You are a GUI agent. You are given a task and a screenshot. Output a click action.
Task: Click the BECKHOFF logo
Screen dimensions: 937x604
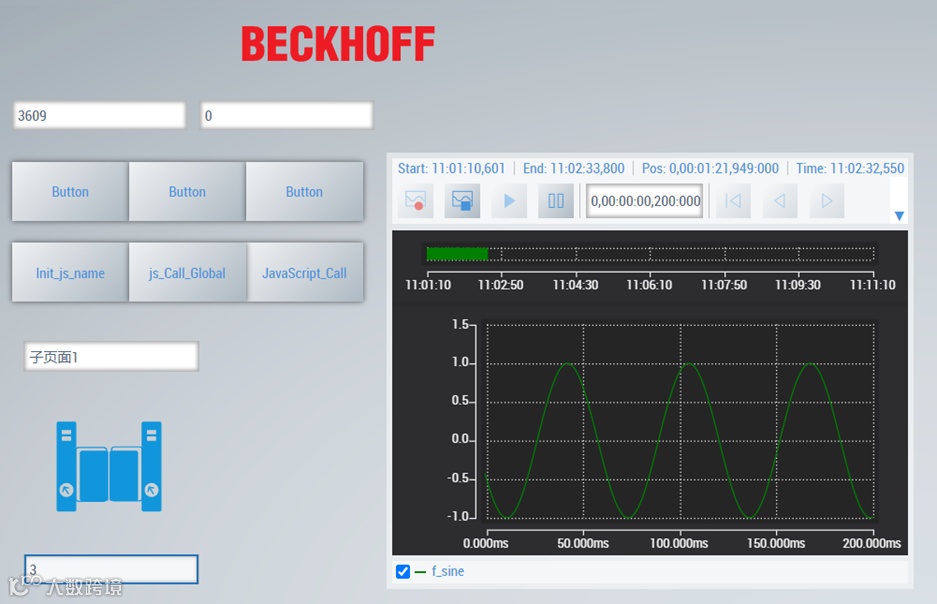coord(338,44)
